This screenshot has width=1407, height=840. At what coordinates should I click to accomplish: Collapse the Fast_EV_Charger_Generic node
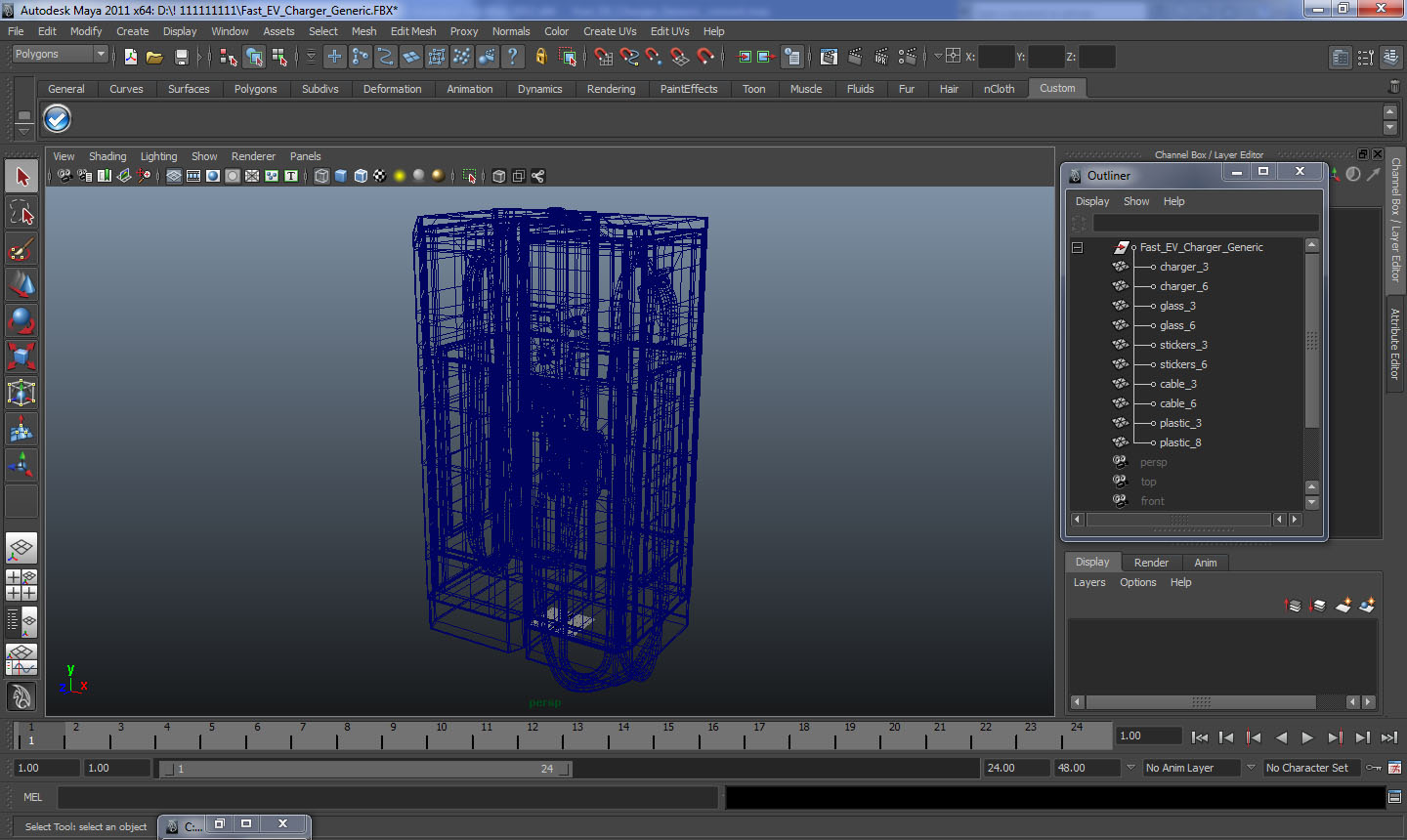[1077, 247]
